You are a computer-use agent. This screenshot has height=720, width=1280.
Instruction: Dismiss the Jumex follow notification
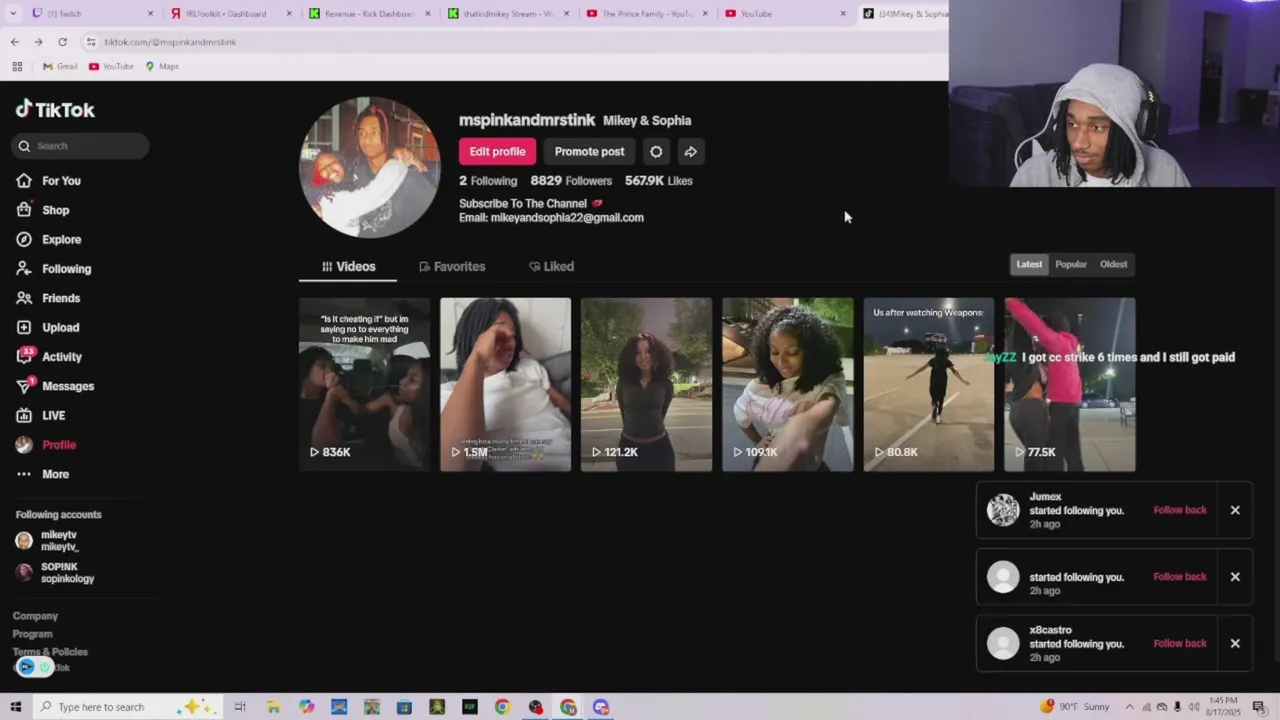(1235, 510)
